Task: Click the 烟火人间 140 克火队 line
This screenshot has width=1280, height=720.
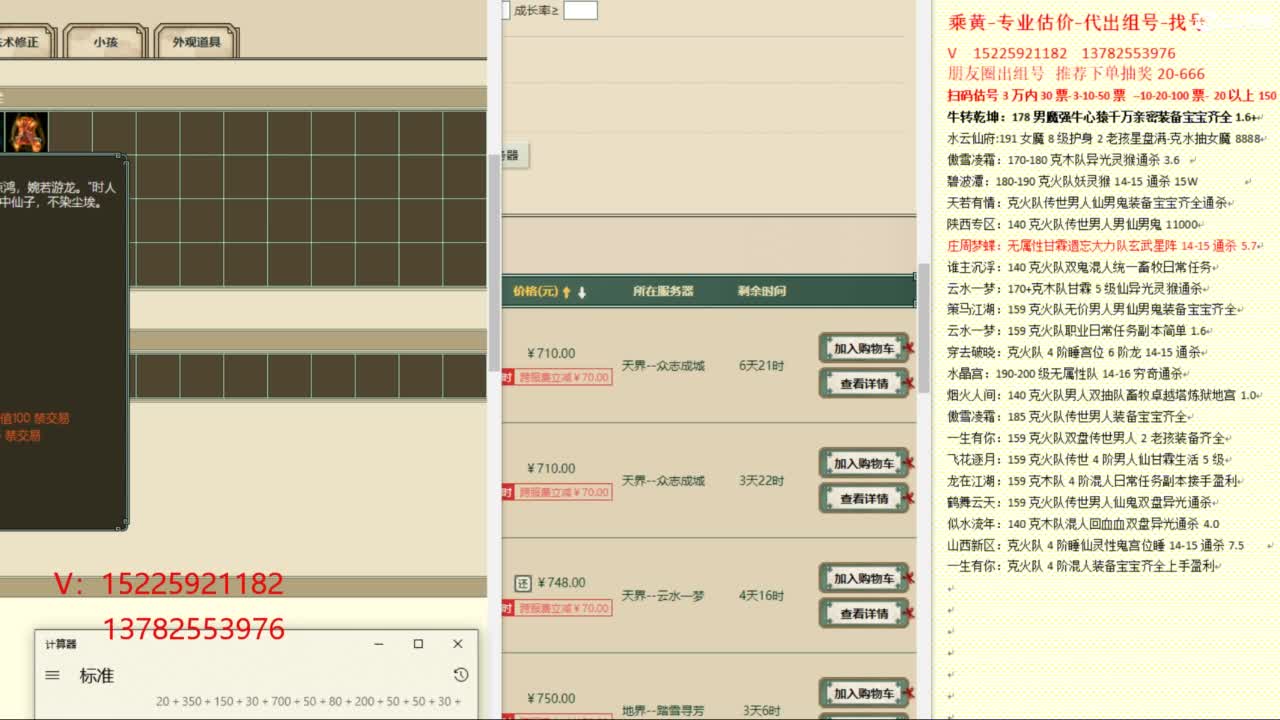Action: click(1102, 395)
